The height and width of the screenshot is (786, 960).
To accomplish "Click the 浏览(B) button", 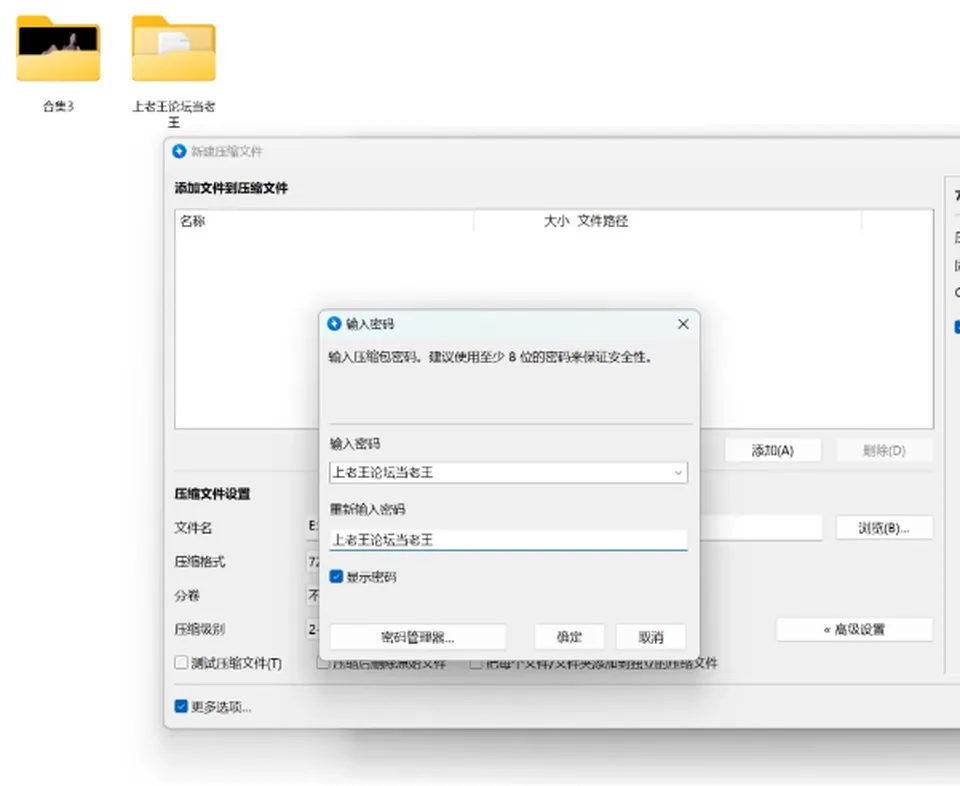I will (x=884, y=528).
